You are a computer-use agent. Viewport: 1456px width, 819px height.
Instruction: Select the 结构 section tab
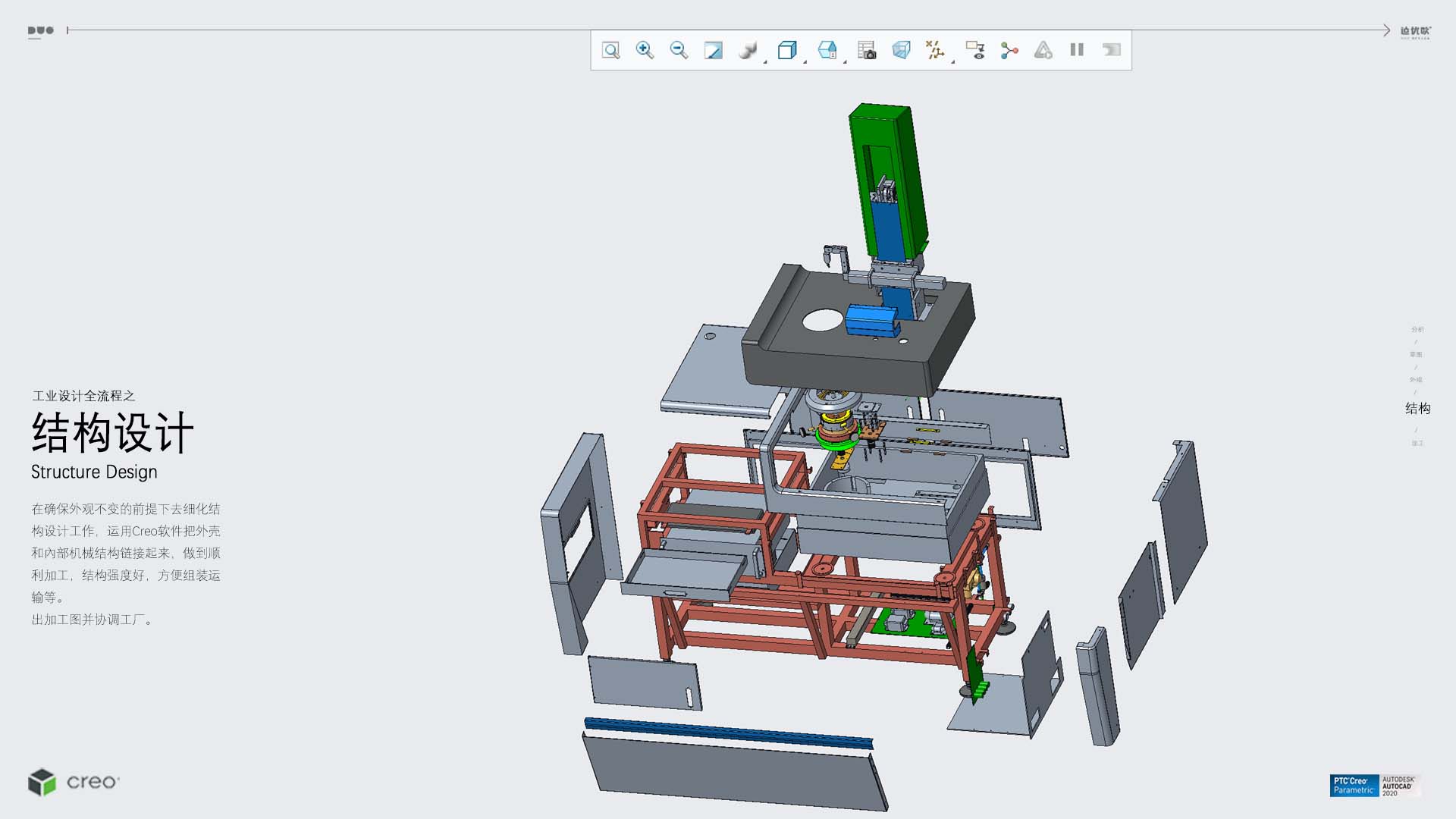tap(1417, 408)
